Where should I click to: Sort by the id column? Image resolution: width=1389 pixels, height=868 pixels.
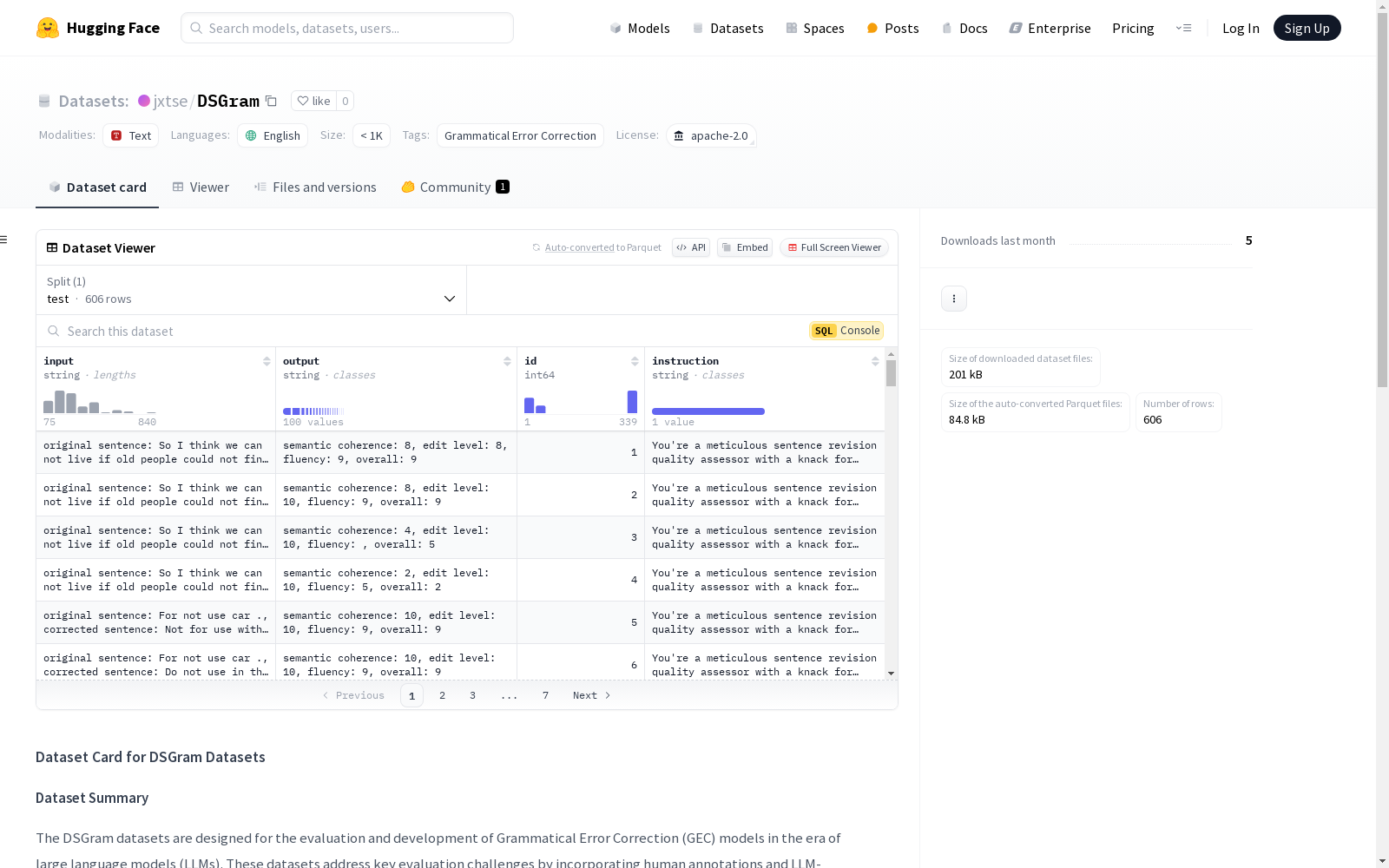coord(635,361)
